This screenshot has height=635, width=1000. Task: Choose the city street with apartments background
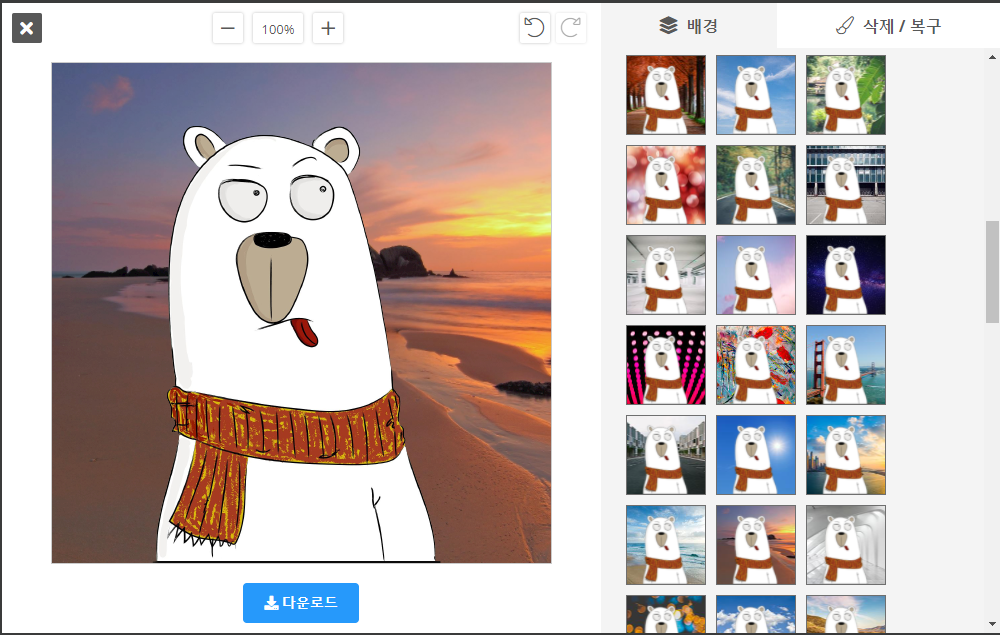point(666,455)
